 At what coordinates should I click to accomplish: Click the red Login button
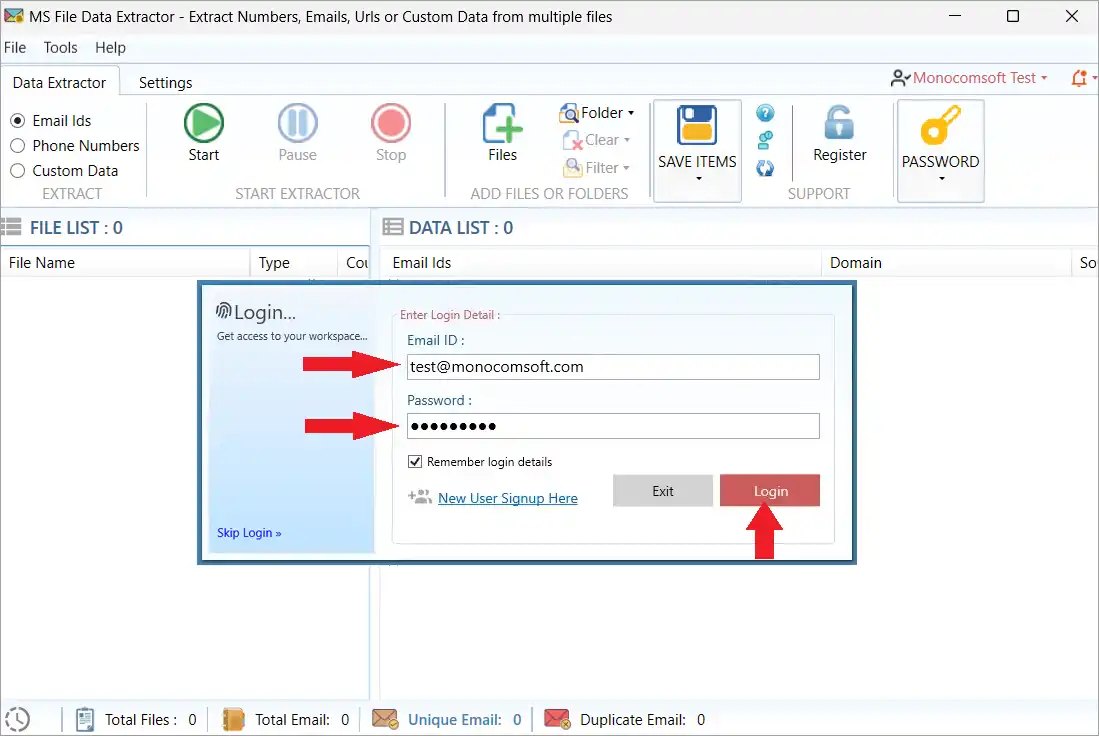[770, 491]
